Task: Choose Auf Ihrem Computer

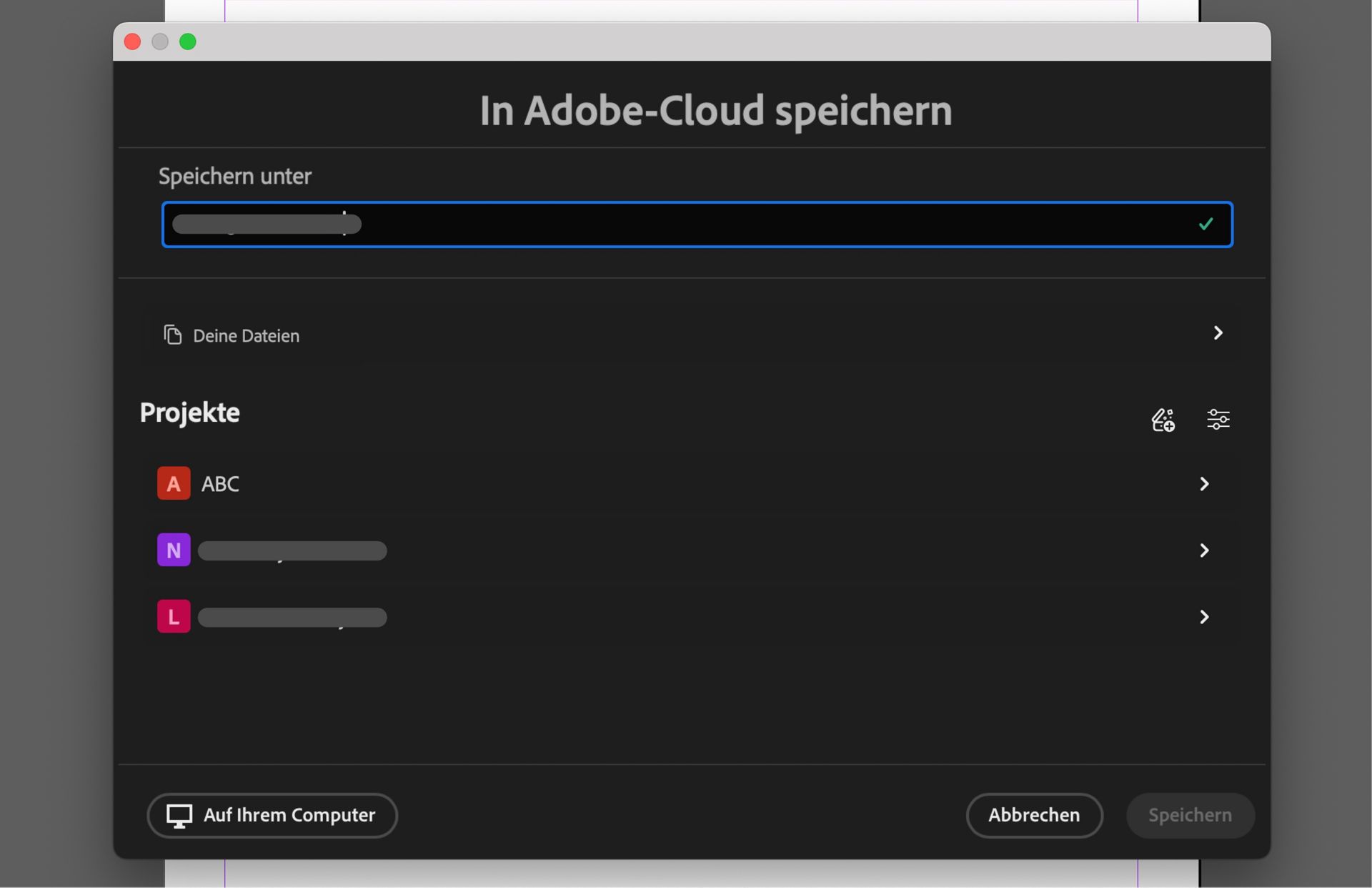Action: click(272, 815)
